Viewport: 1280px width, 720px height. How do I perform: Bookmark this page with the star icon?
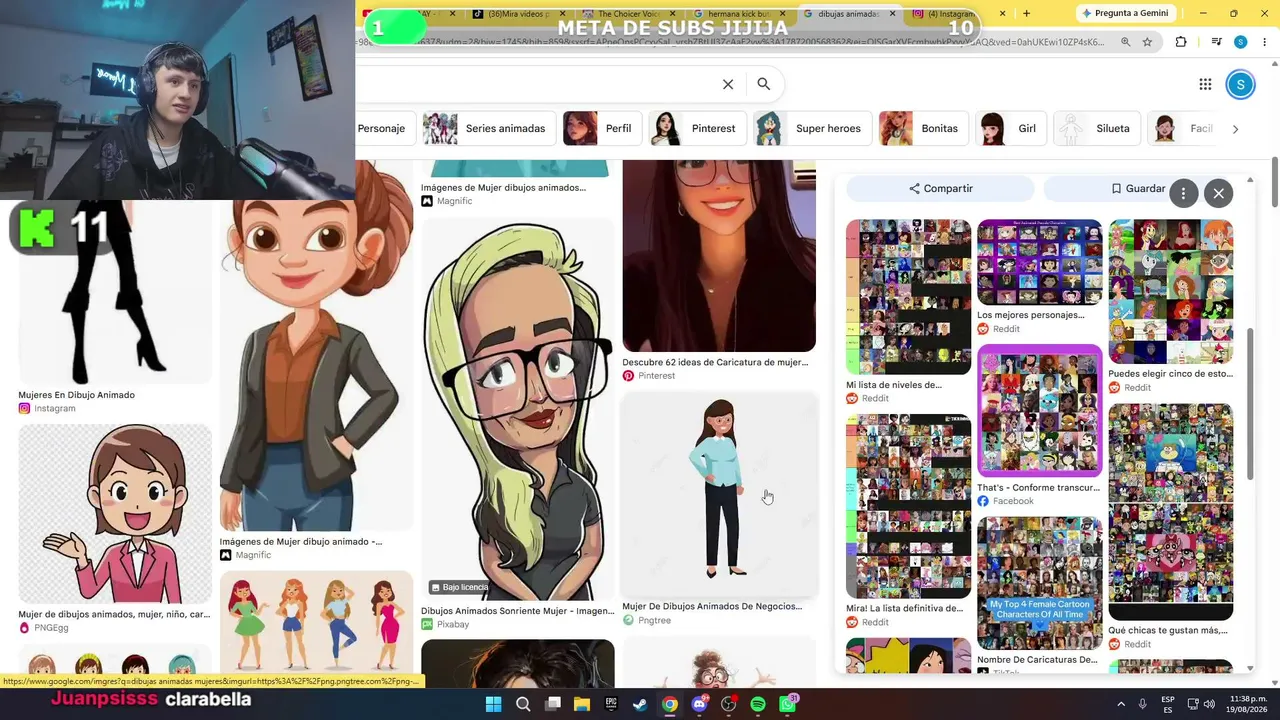click(1147, 42)
